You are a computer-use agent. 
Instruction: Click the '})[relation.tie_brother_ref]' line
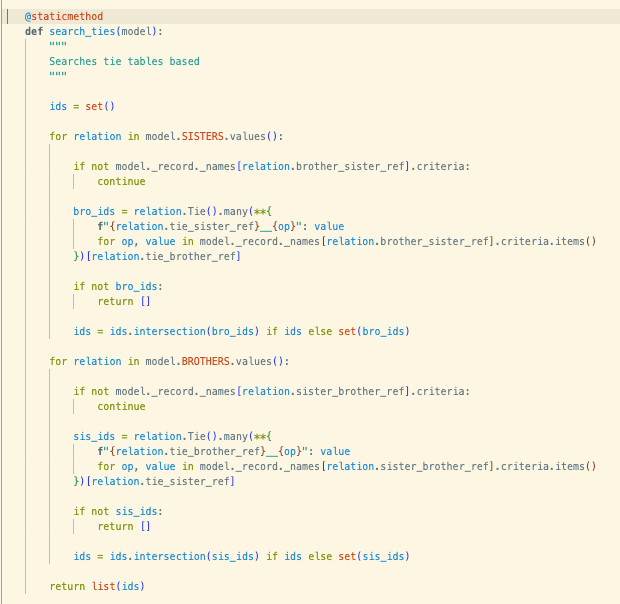click(157, 257)
